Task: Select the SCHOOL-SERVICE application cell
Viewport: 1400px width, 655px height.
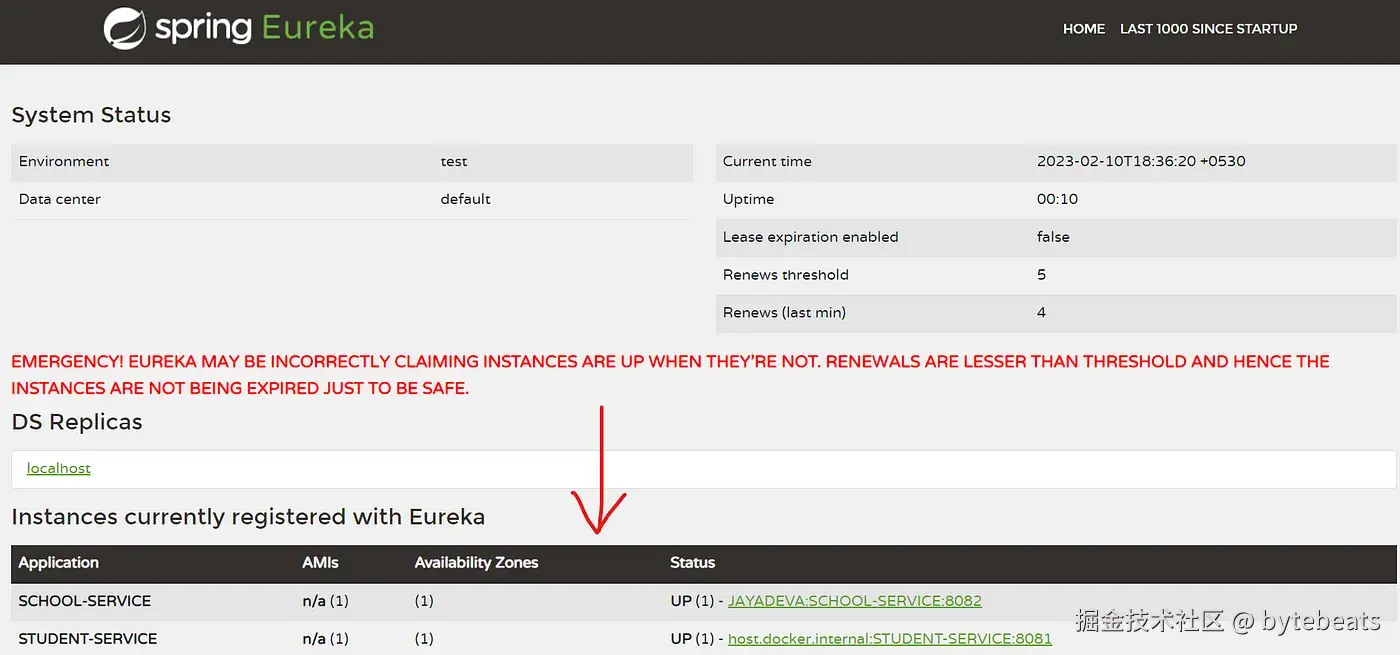Action: click(x=85, y=601)
